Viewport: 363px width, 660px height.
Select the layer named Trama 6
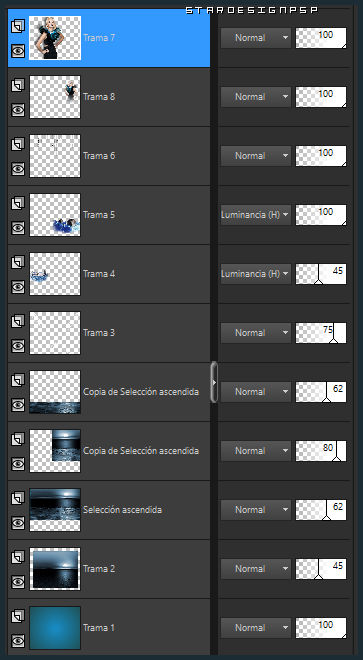[x=99, y=156]
